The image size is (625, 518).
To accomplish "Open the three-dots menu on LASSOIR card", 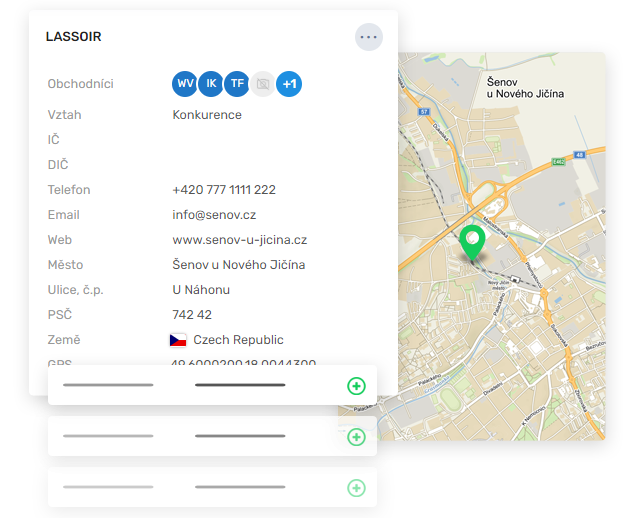I will tap(369, 37).
